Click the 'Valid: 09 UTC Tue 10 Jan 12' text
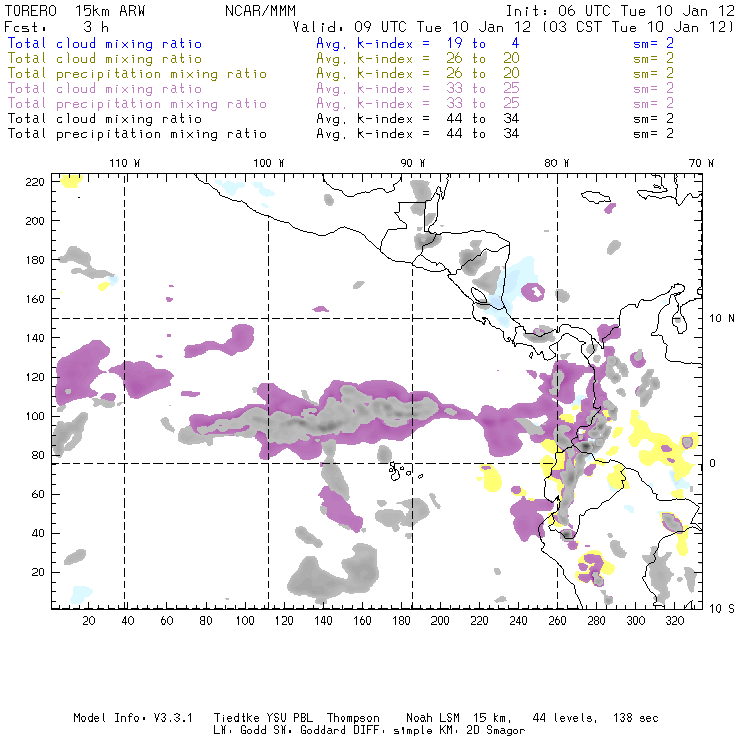Image resolution: width=740 pixels, height=740 pixels. coord(412,27)
